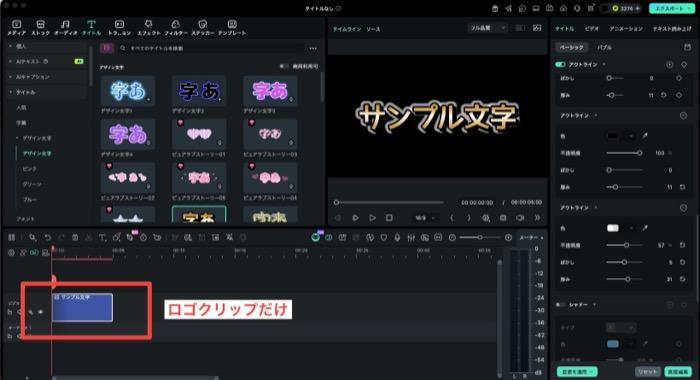This screenshot has width=700, height=380.
Task: Collapse the タイトル category in sidebar
Action: (10, 92)
